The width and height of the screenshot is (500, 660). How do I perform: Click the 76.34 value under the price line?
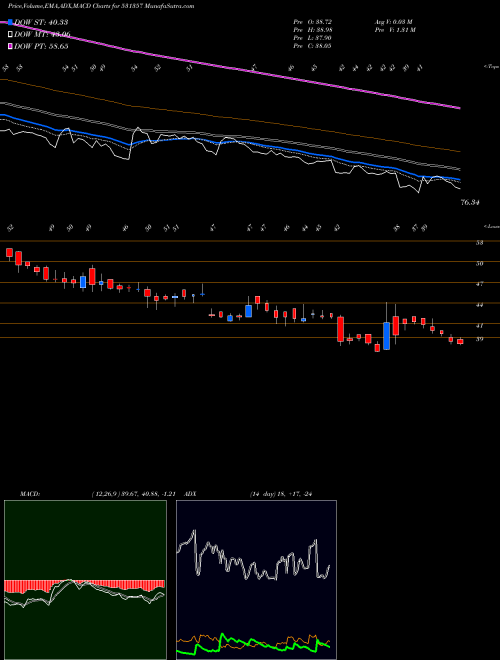pyautogui.click(x=470, y=202)
